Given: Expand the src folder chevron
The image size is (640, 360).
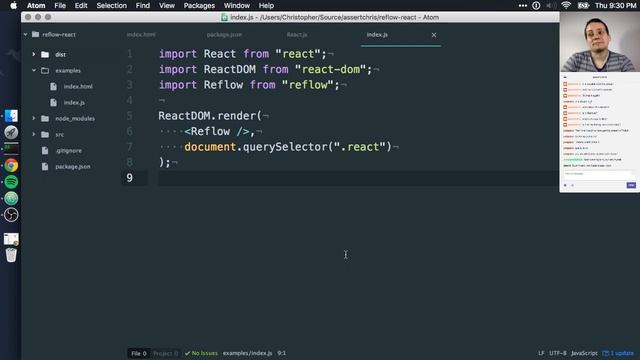Looking at the screenshot, I should tap(34, 134).
